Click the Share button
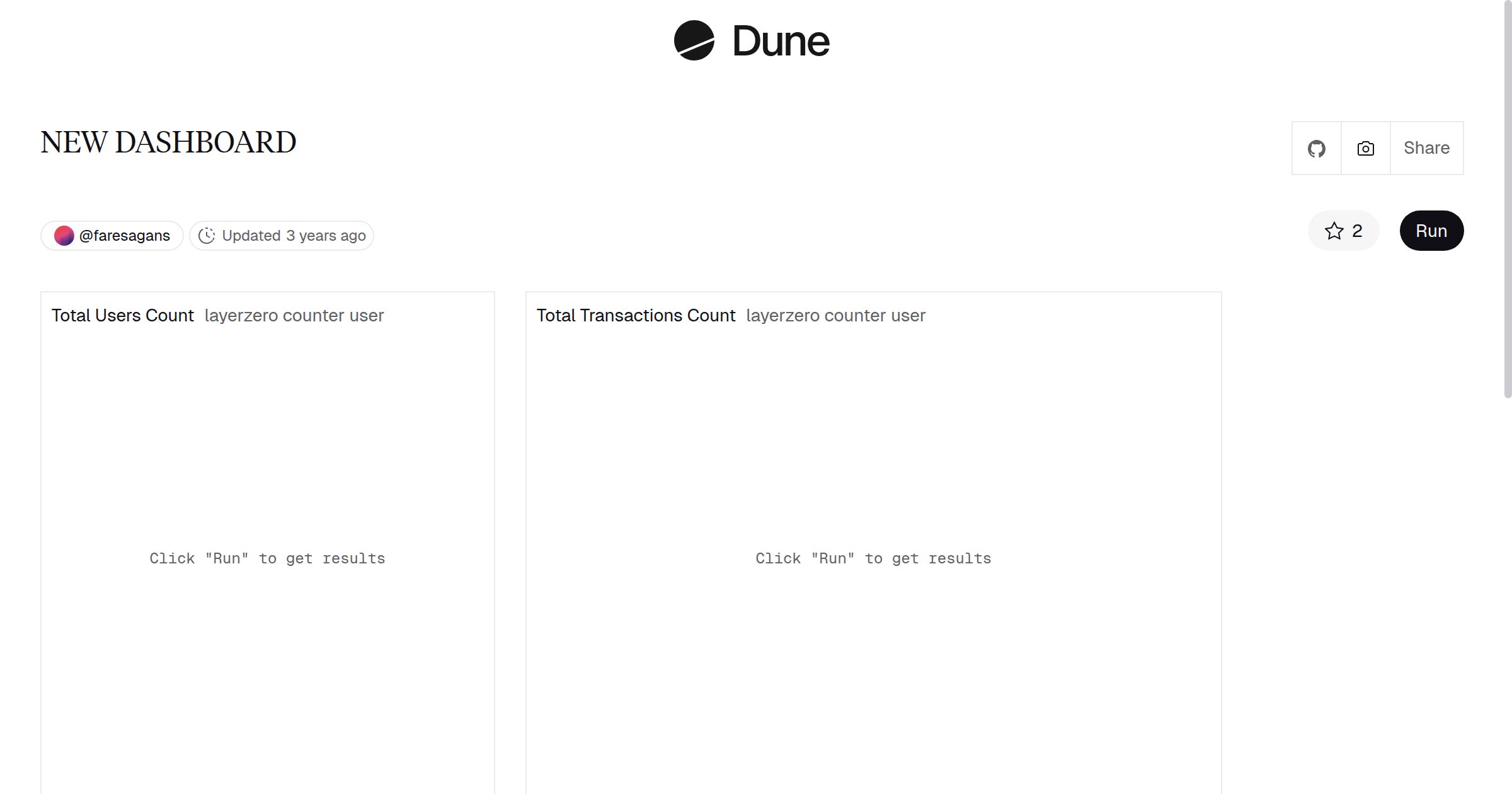The height and width of the screenshot is (794, 1512). click(1426, 147)
